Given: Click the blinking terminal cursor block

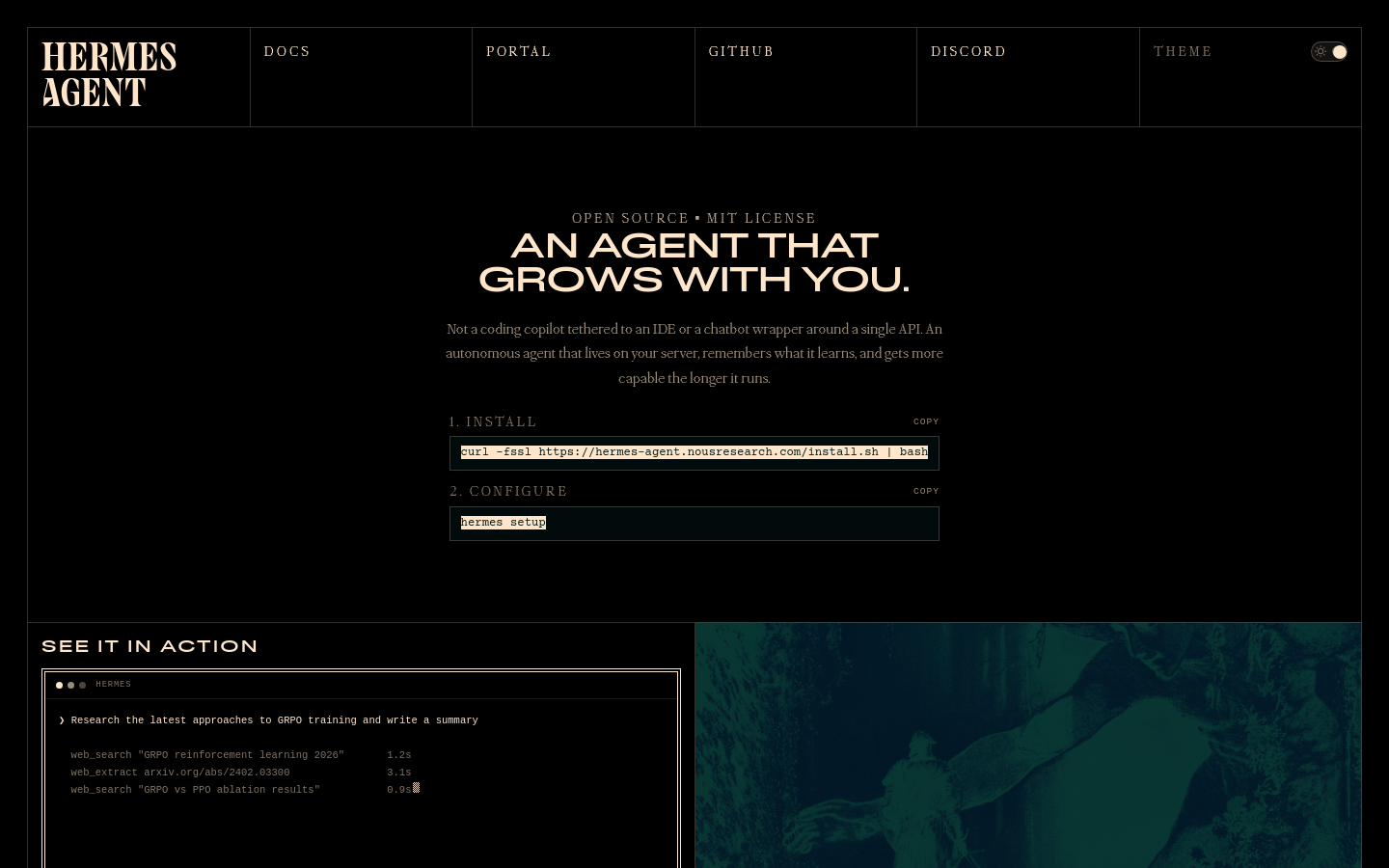Looking at the screenshot, I should point(416,788).
